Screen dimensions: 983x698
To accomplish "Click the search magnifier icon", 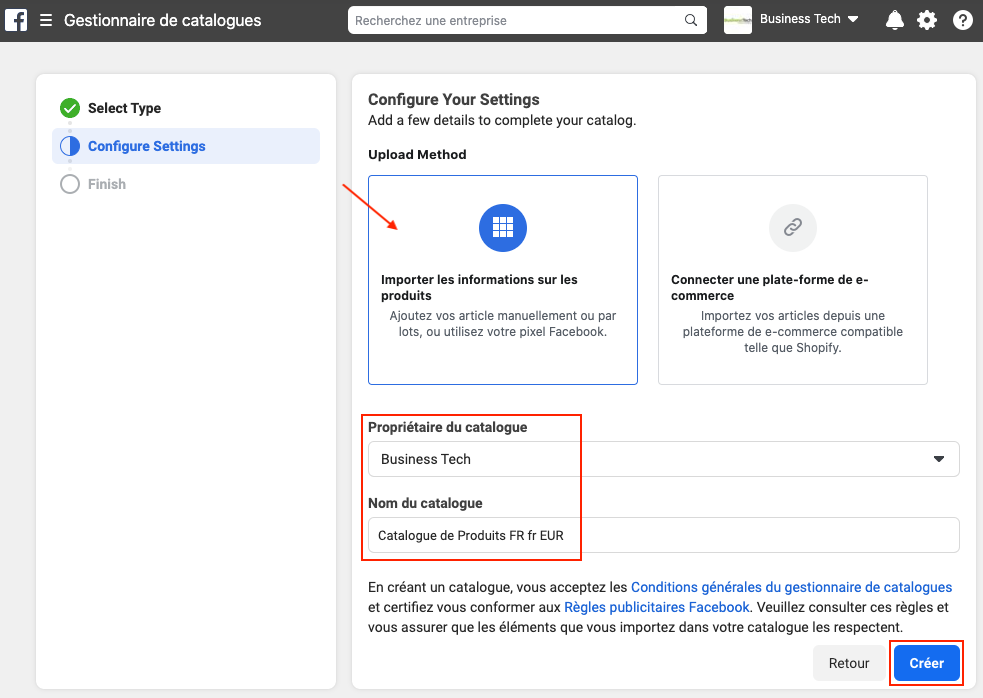I will pos(691,20).
